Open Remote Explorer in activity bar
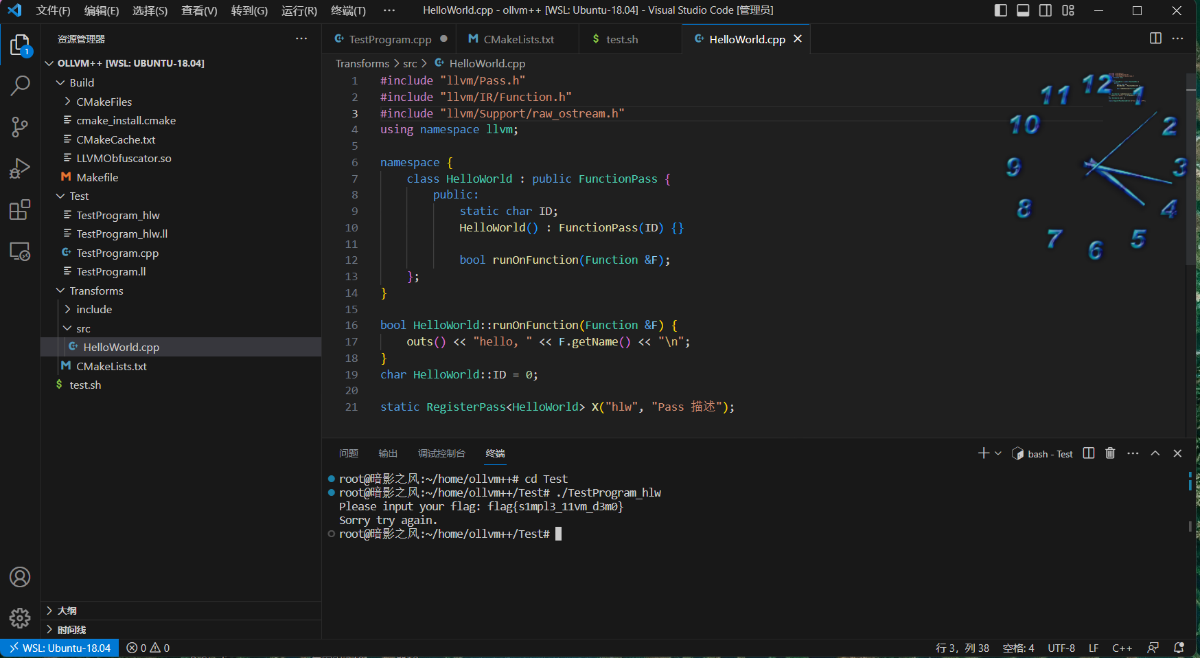Image resolution: width=1200 pixels, height=658 pixels. (x=20, y=251)
